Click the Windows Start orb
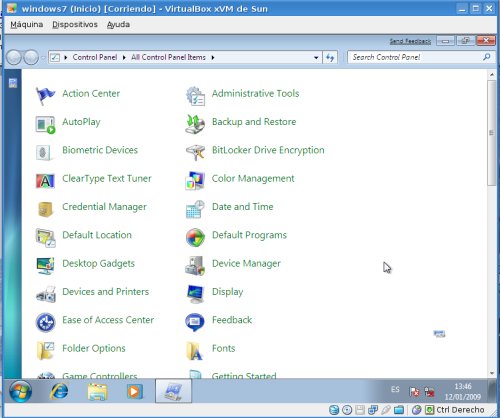Viewport: 500px width, 418px height. (20, 391)
